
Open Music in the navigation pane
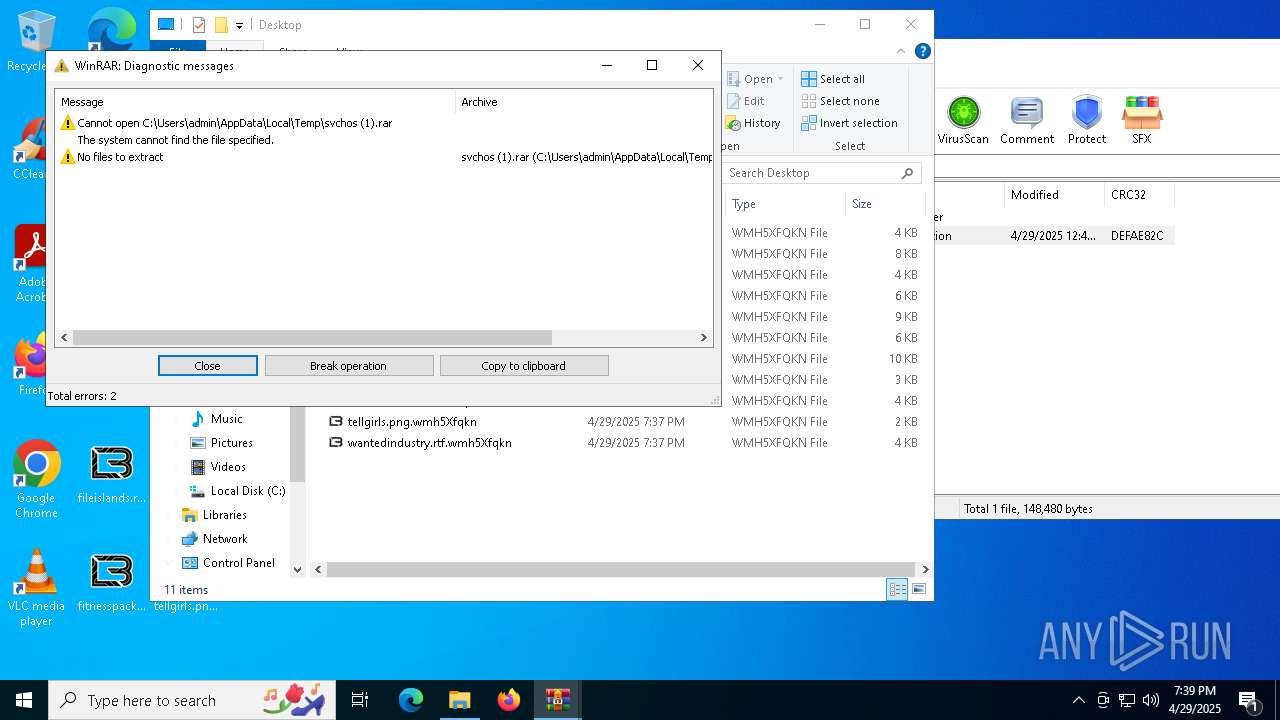[217, 419]
